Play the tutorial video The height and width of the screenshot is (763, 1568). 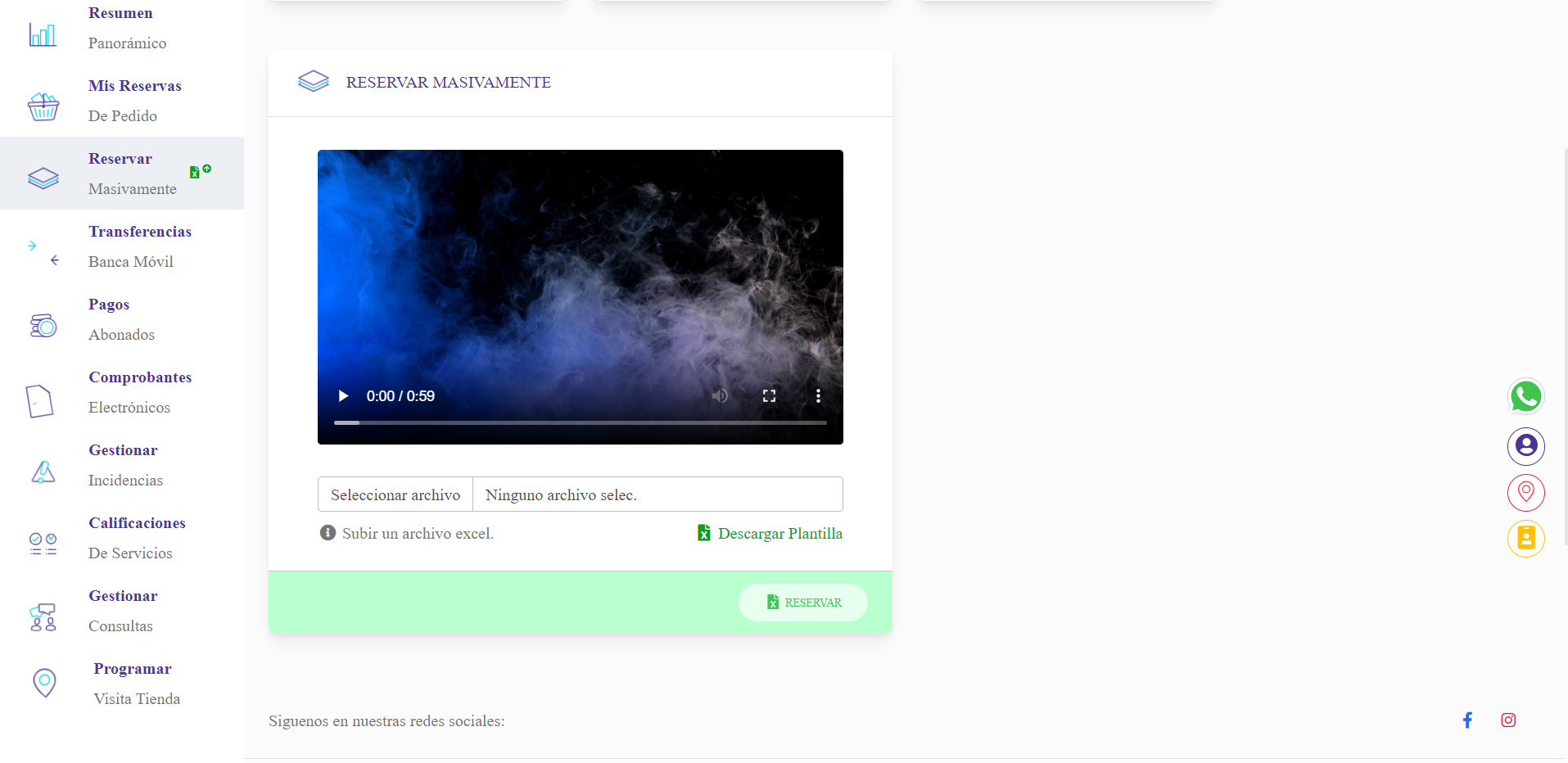click(344, 396)
